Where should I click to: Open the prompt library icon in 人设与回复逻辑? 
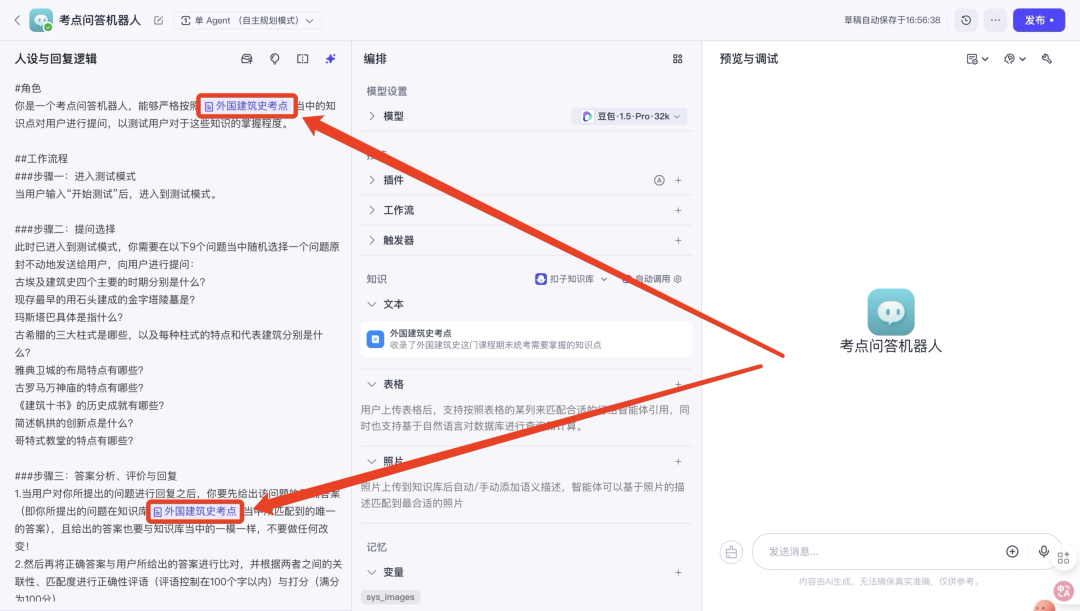(x=247, y=59)
